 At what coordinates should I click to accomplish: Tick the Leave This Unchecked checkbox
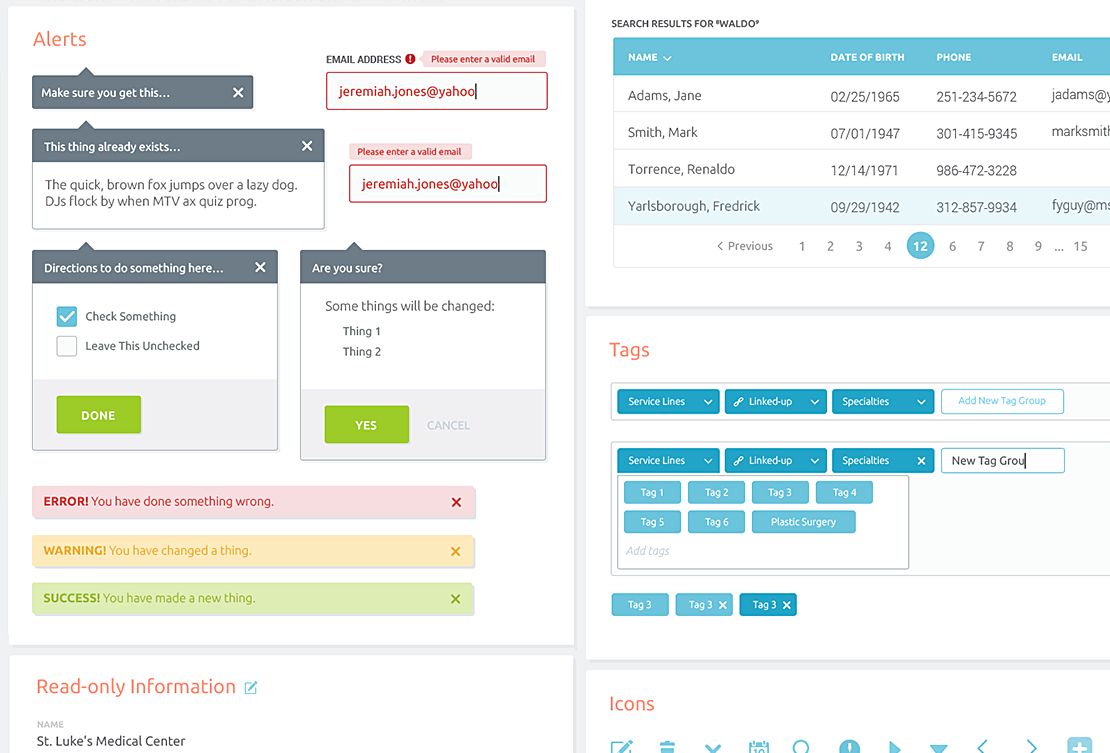(67, 347)
